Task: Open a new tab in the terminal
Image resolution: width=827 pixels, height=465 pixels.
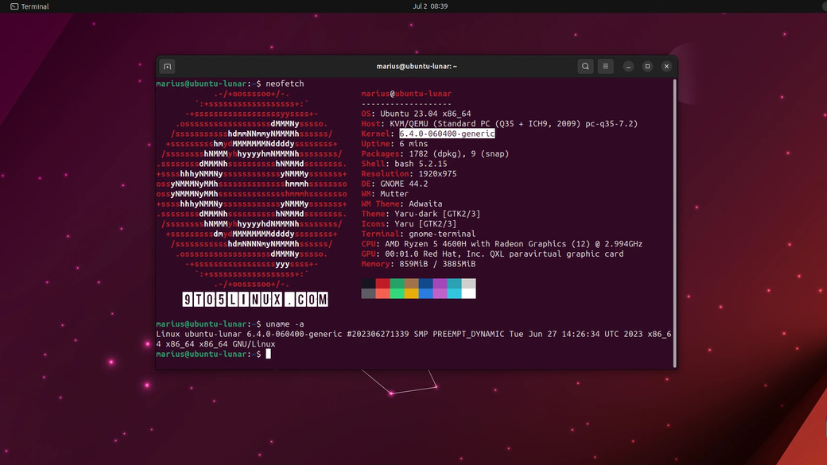Action: click(x=167, y=67)
